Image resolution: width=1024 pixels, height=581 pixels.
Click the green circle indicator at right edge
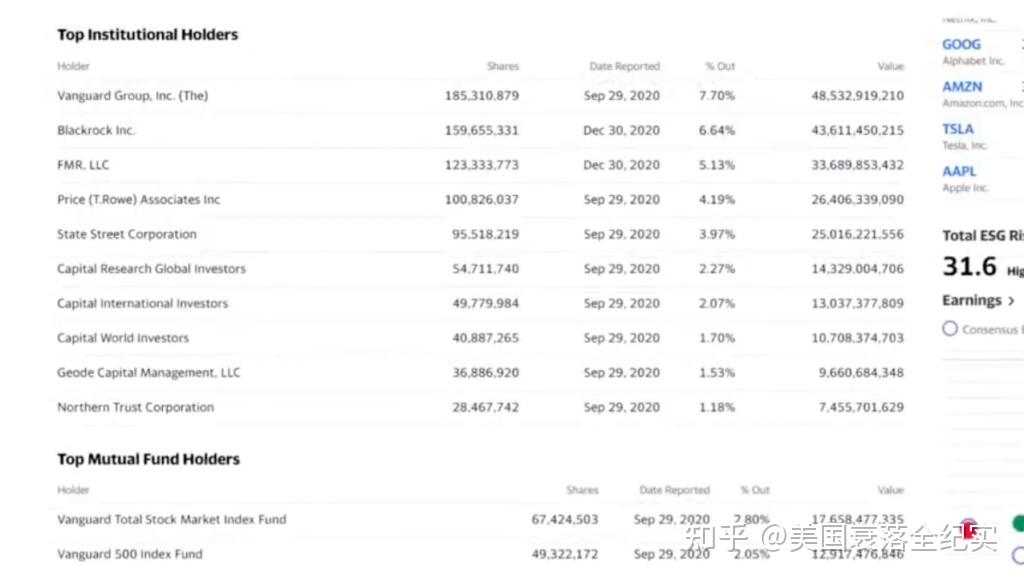1018,523
